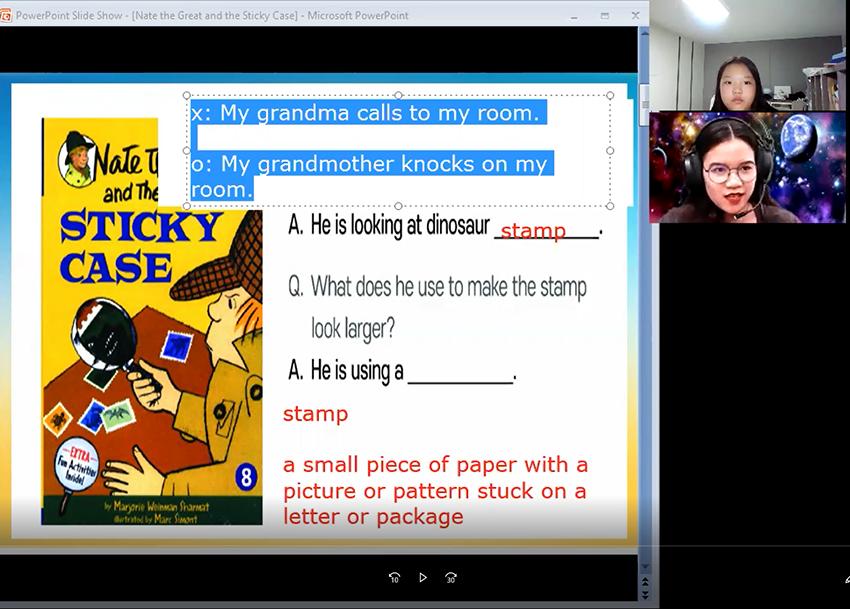Click the Previous Slide double-arrow button

(x=644, y=582)
